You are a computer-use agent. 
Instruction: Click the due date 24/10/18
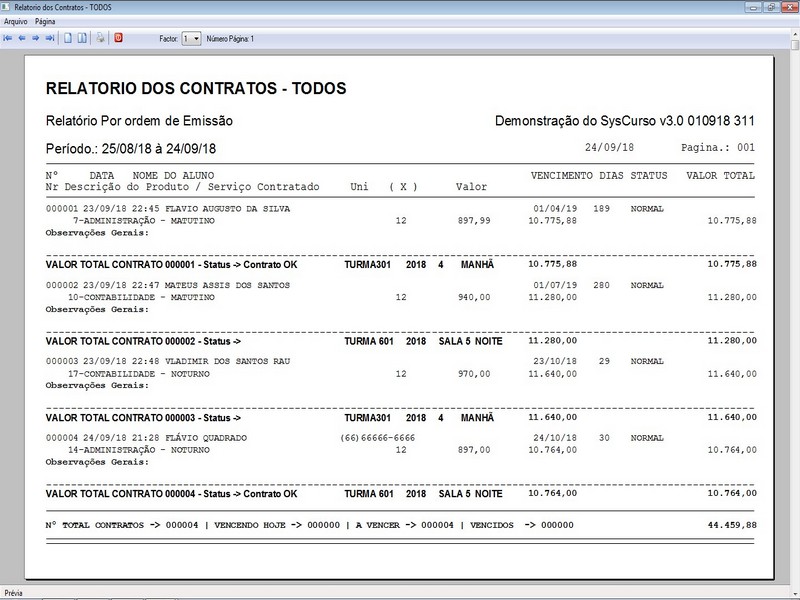(555, 438)
